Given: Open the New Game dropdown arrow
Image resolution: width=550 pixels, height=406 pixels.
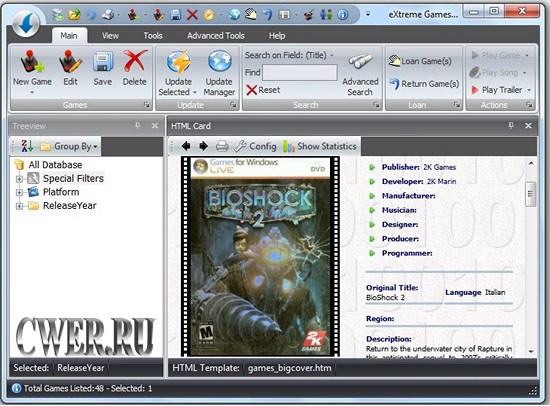Looking at the screenshot, I should pos(32,93).
